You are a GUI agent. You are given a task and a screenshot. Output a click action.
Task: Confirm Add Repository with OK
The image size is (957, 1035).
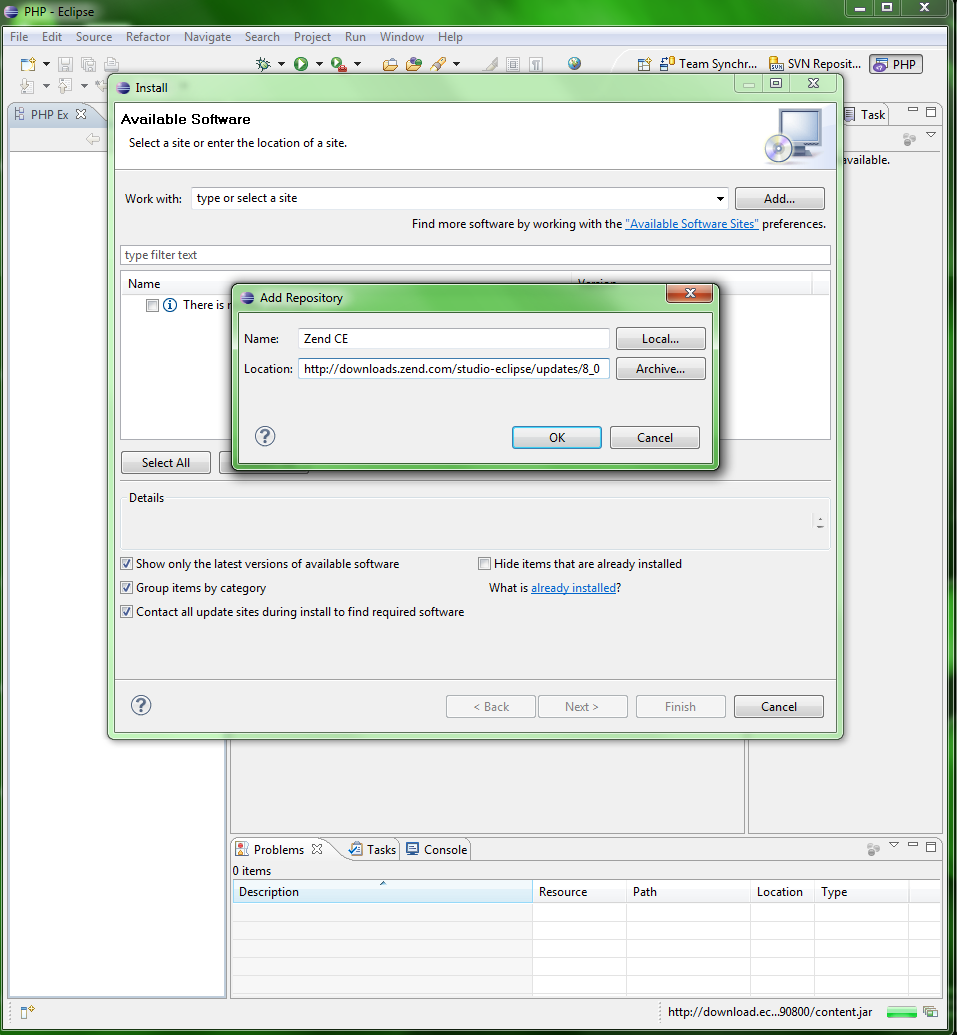pyautogui.click(x=557, y=438)
